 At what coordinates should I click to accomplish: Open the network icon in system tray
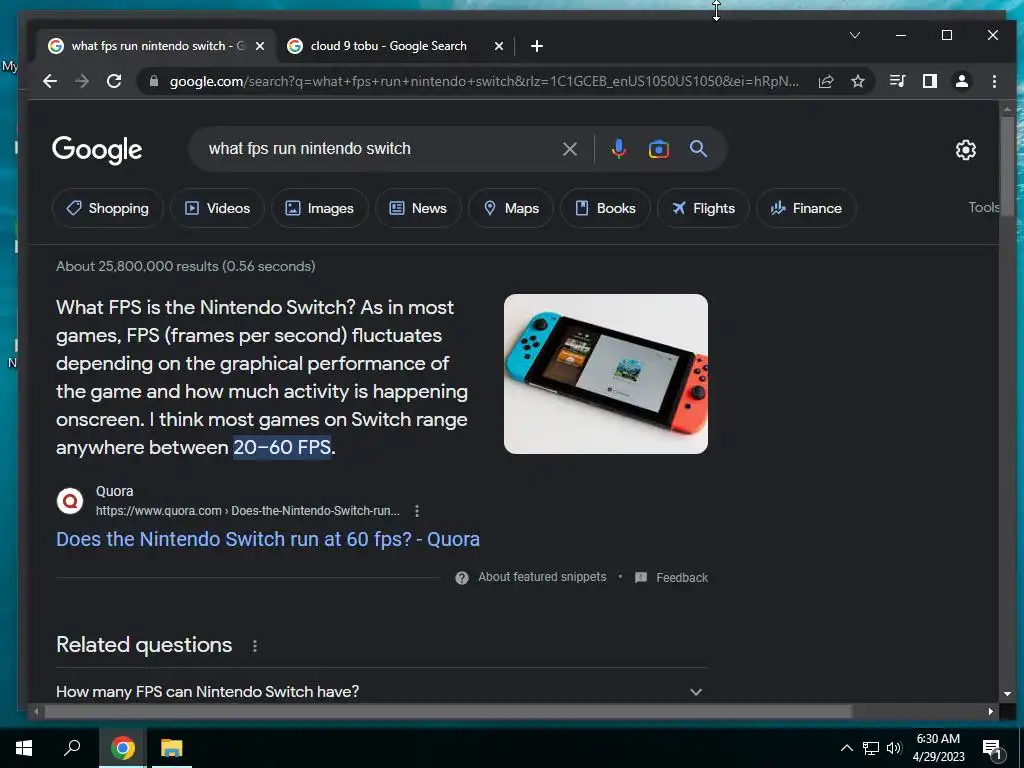click(871, 748)
